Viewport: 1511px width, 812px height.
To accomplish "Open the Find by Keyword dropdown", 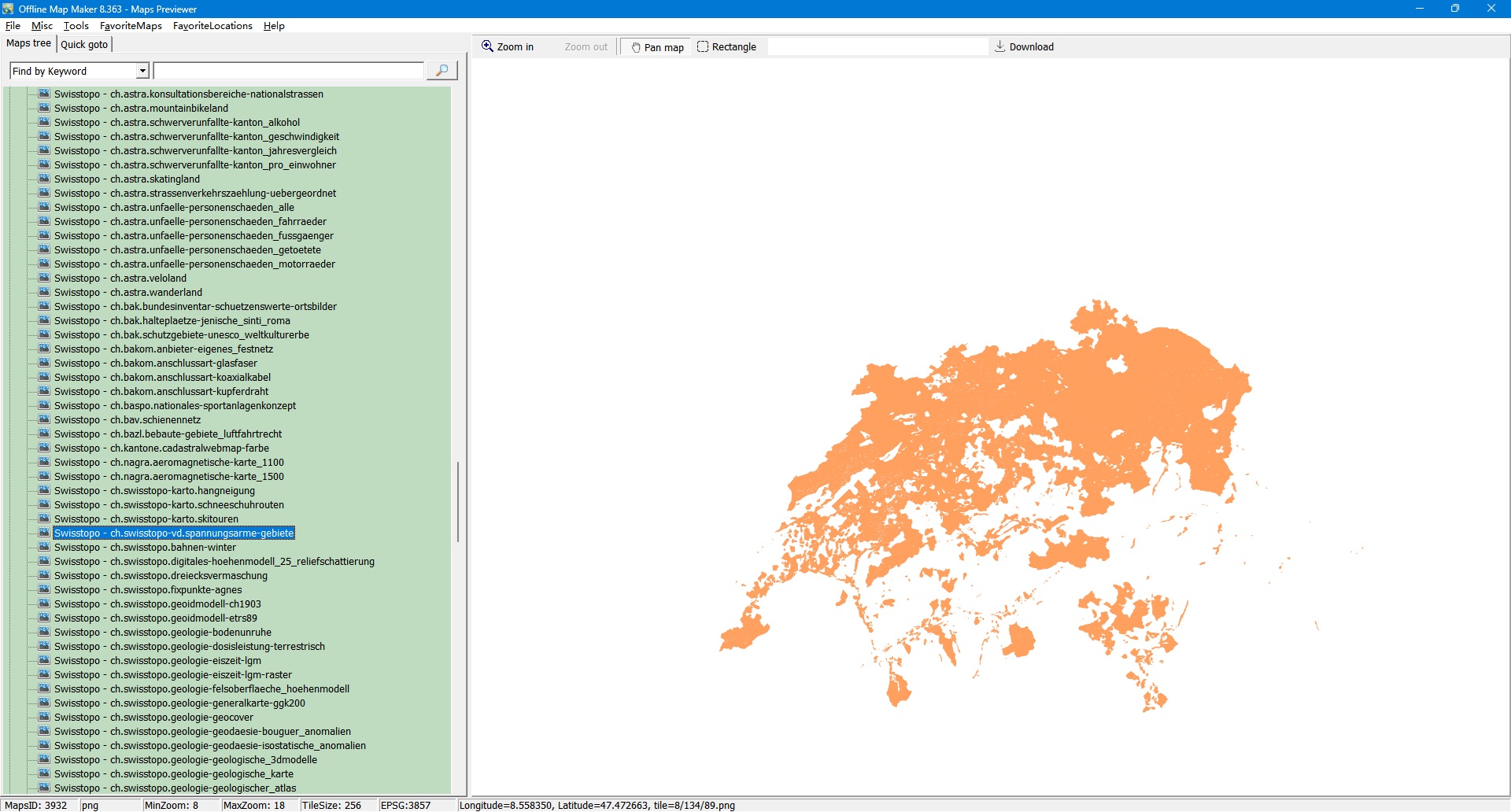I will [x=142, y=71].
